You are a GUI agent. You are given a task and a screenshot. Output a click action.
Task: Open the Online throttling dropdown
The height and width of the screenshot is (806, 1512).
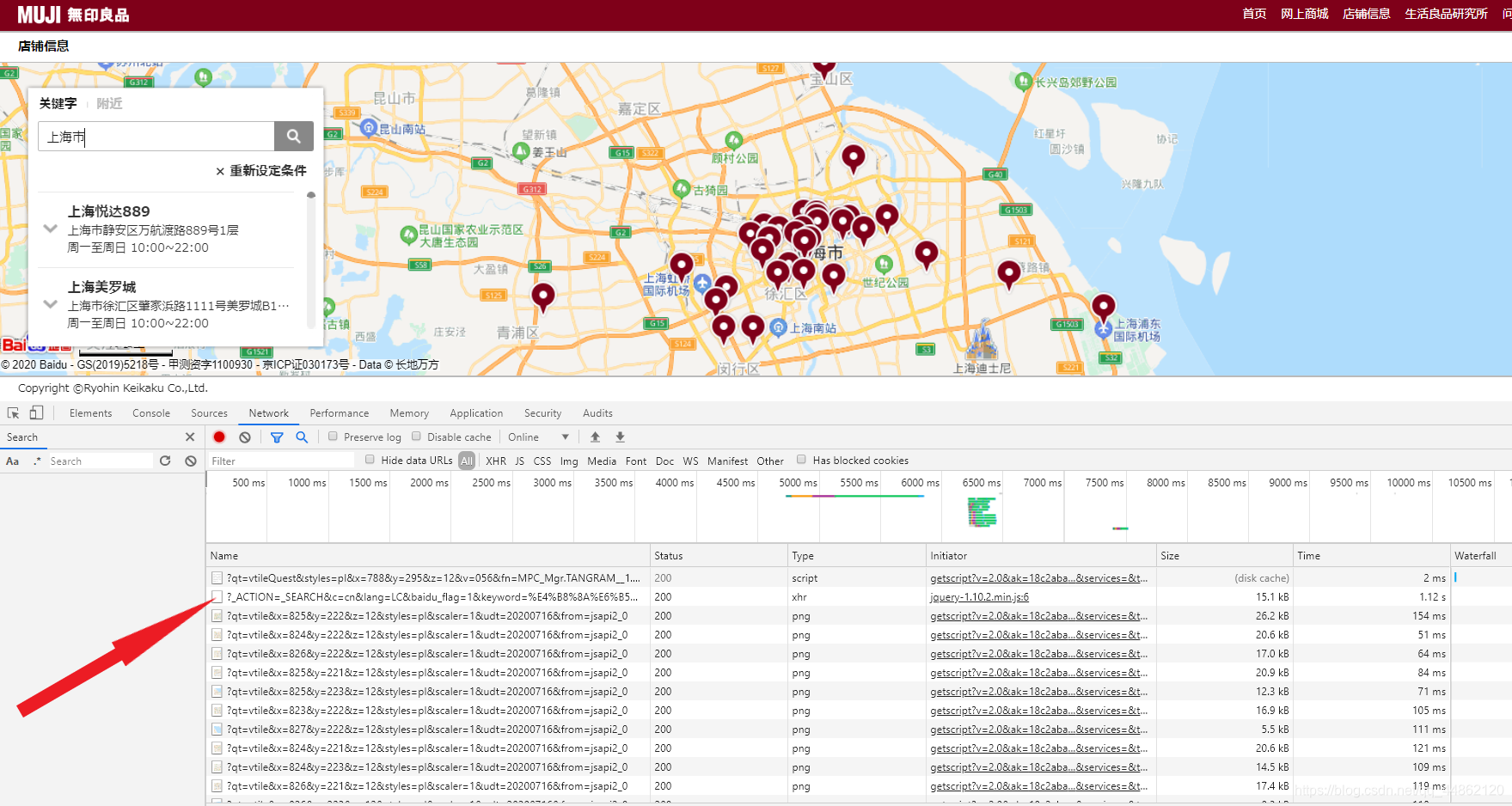pos(538,437)
